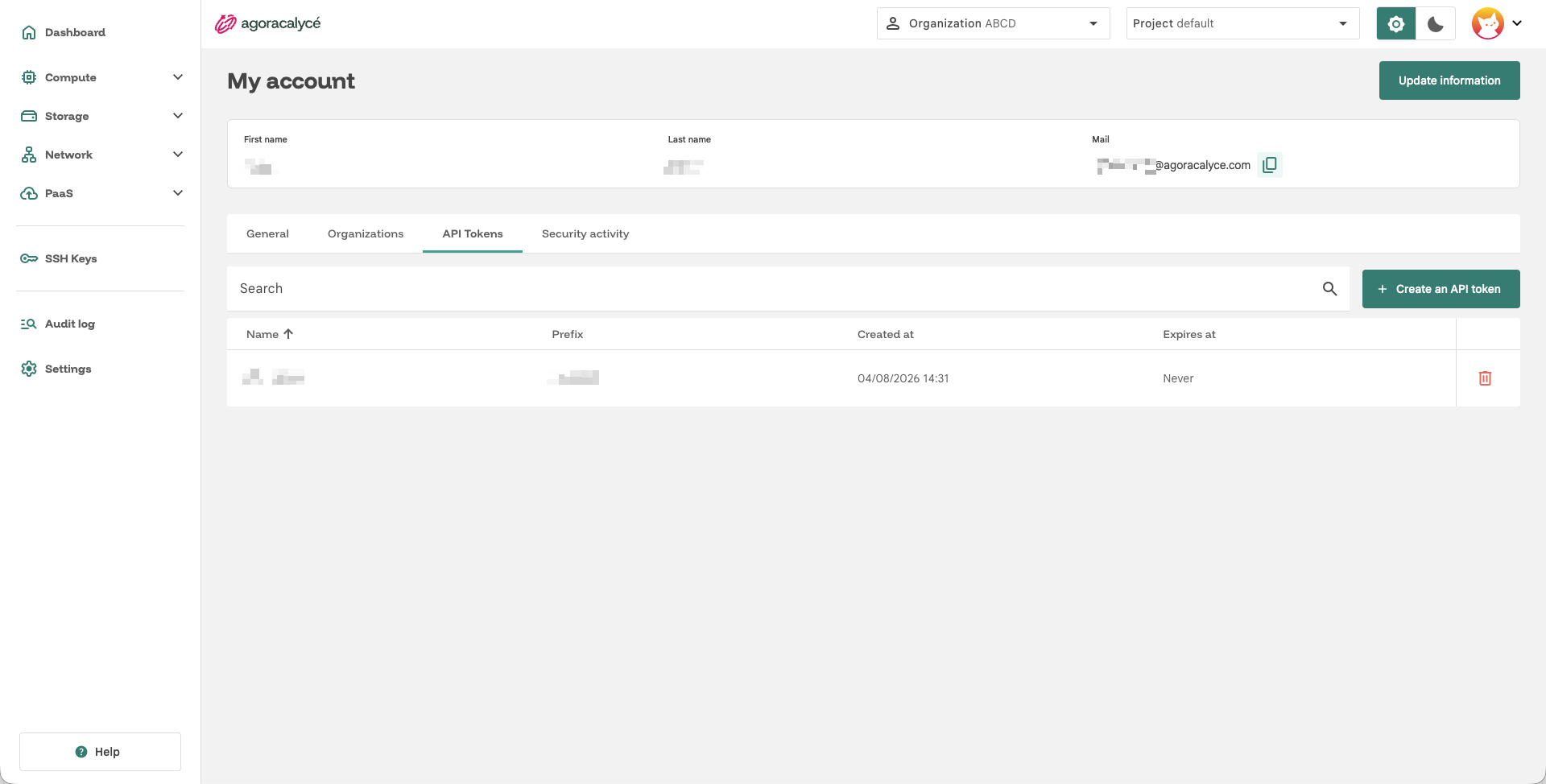
Task: Expand the PaaS menu chevron
Action: (178, 193)
